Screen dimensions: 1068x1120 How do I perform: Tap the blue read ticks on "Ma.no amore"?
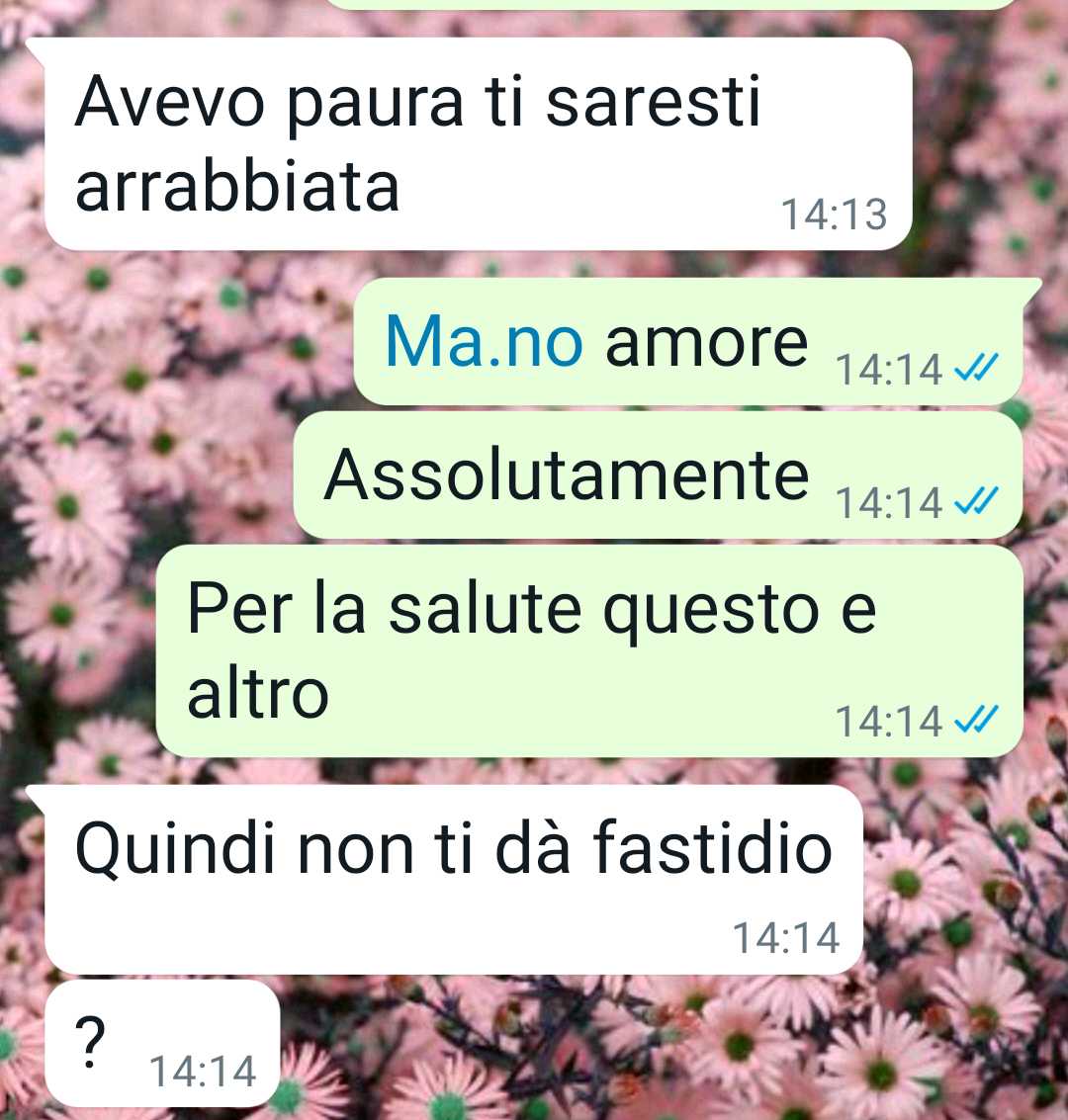[976, 369]
